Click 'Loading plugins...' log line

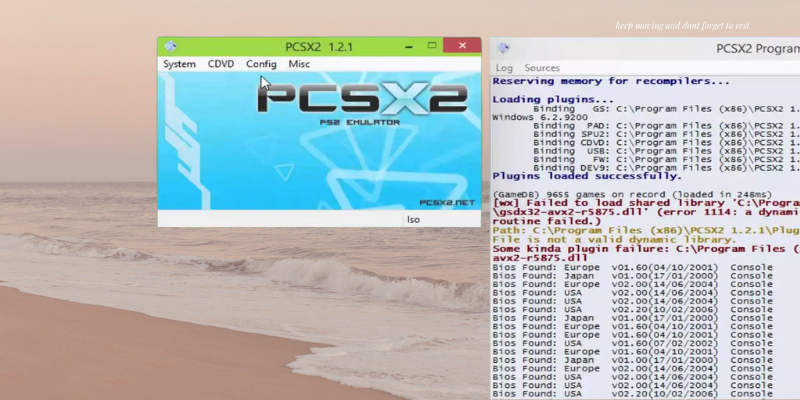pyautogui.click(x=553, y=99)
